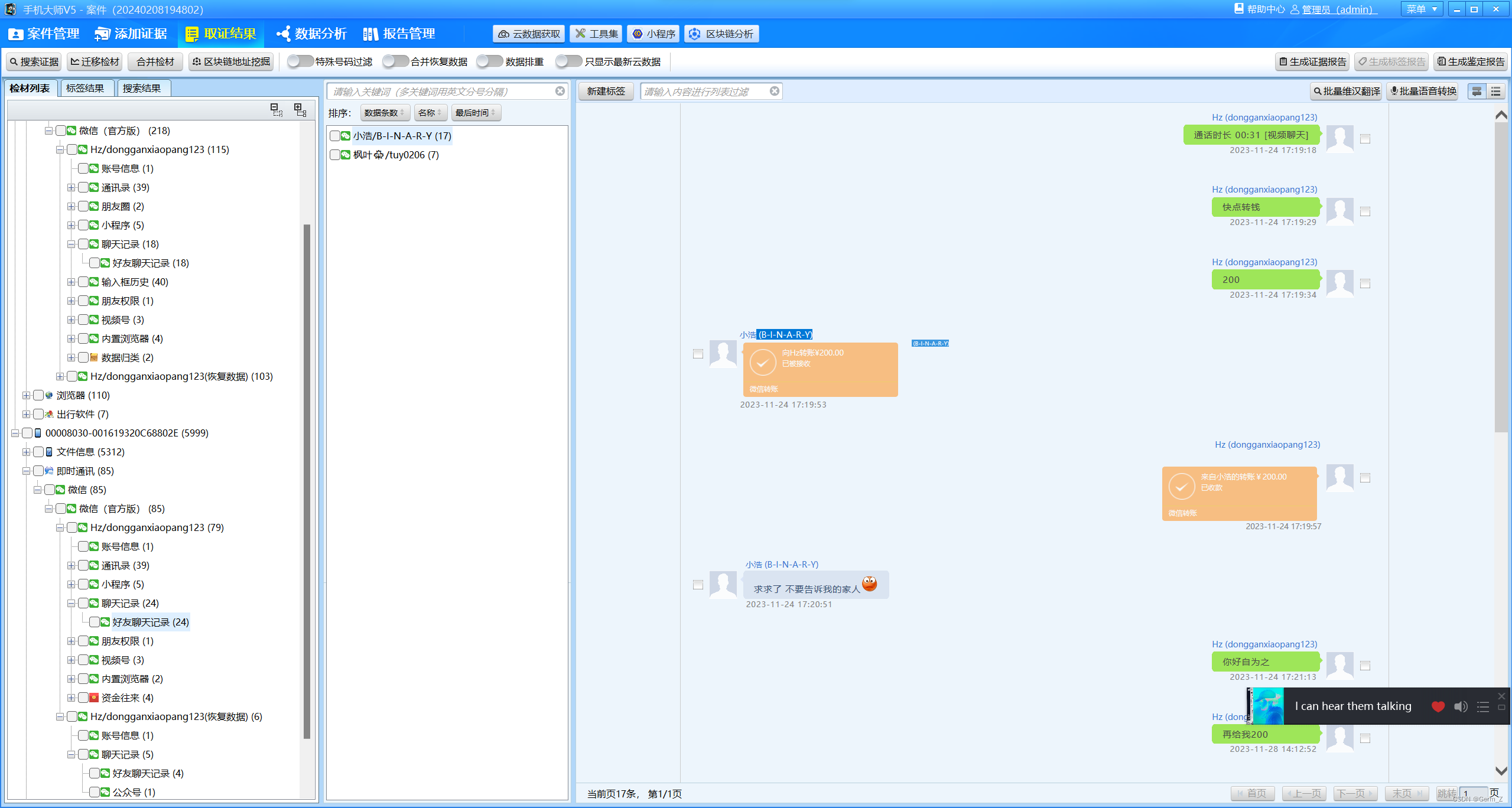Open the 区块链分析 tool

point(721,34)
